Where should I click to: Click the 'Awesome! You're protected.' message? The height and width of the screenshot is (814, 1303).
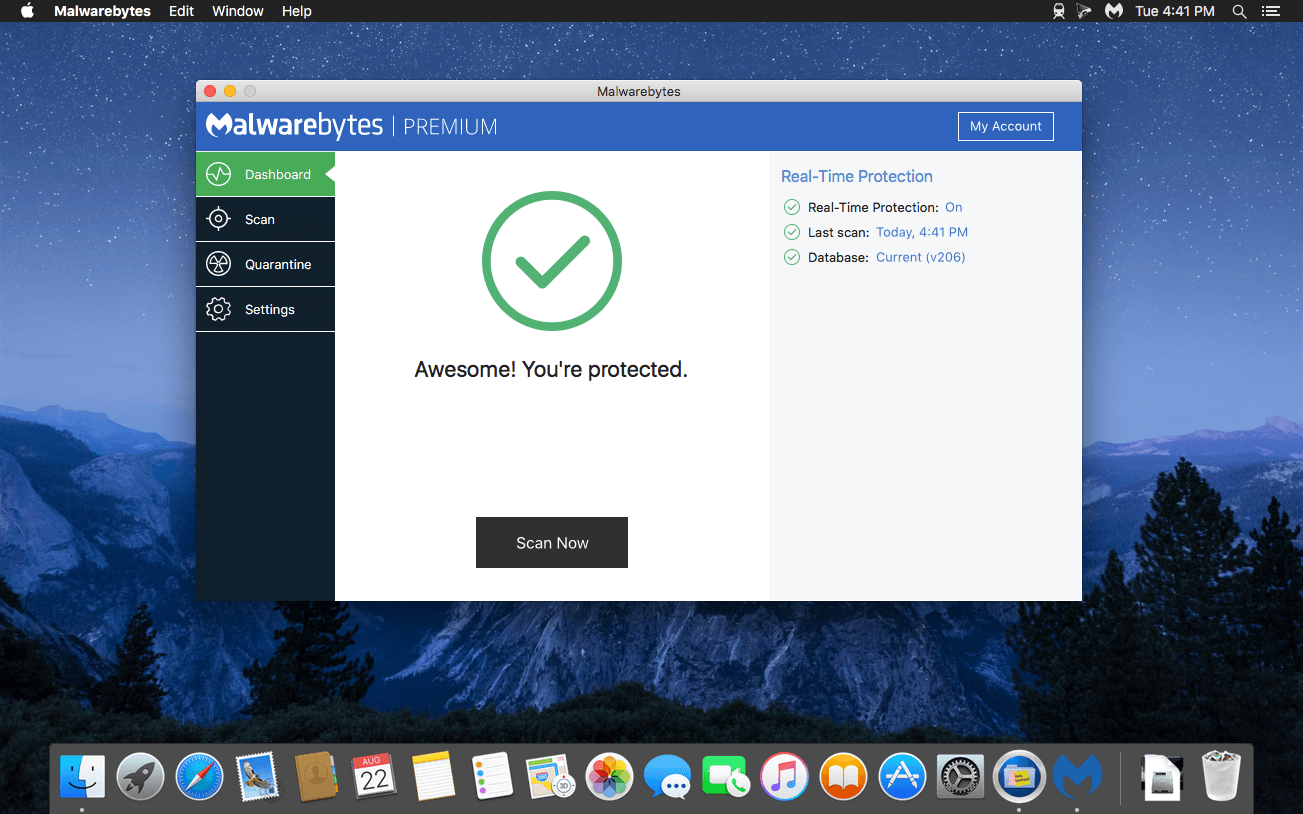pyautogui.click(x=551, y=369)
